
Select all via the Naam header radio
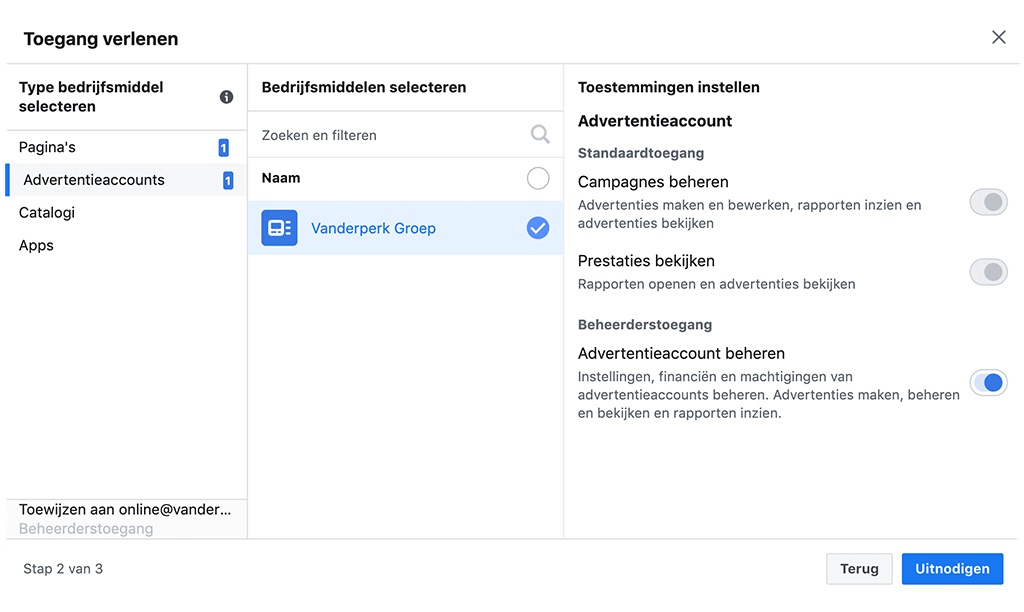(538, 179)
